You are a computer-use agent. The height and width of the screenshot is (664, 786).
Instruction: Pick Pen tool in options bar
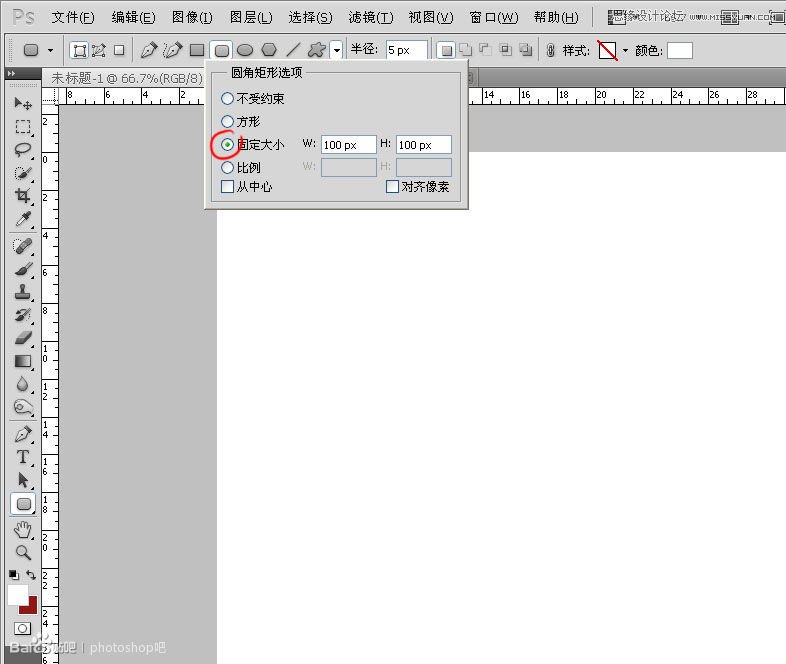tap(148, 50)
